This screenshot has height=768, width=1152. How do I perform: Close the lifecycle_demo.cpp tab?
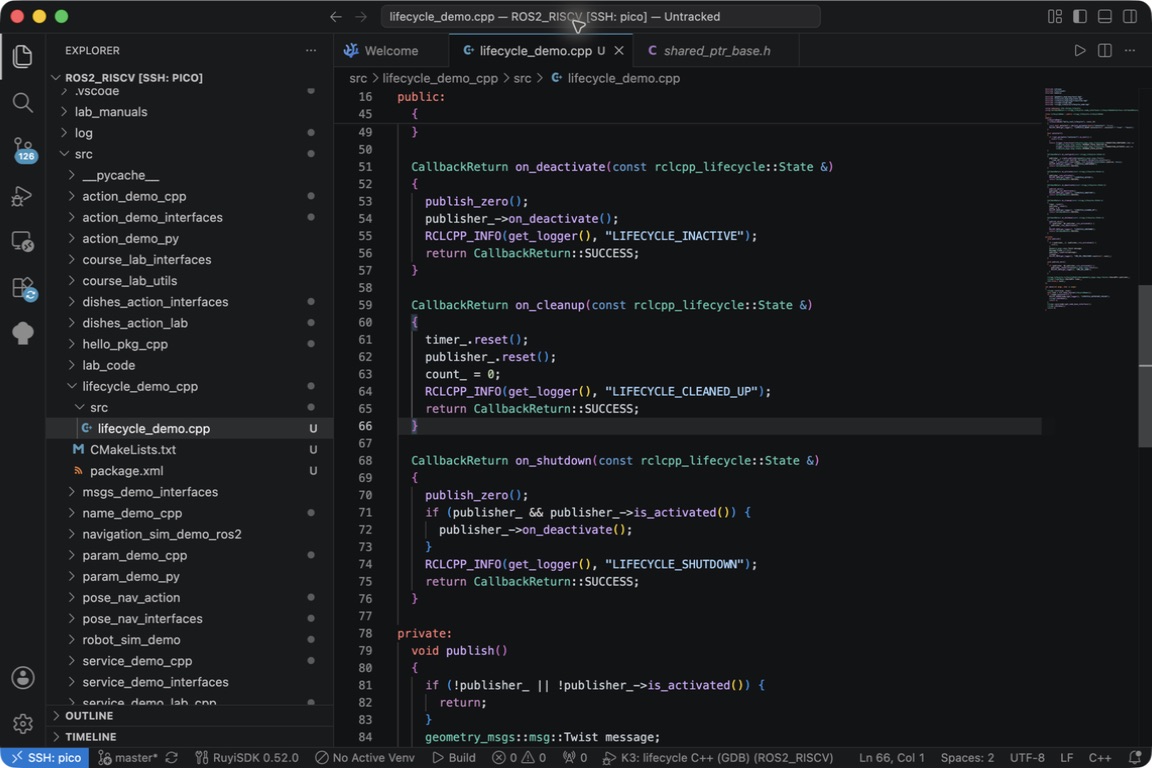(x=619, y=50)
